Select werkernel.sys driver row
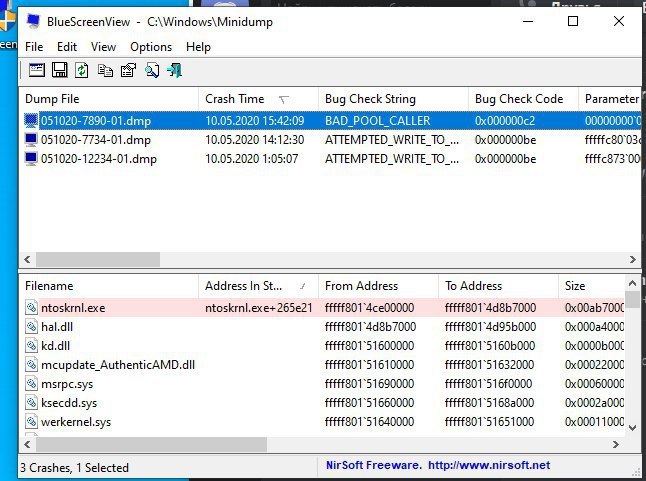646x481 pixels. (321, 421)
